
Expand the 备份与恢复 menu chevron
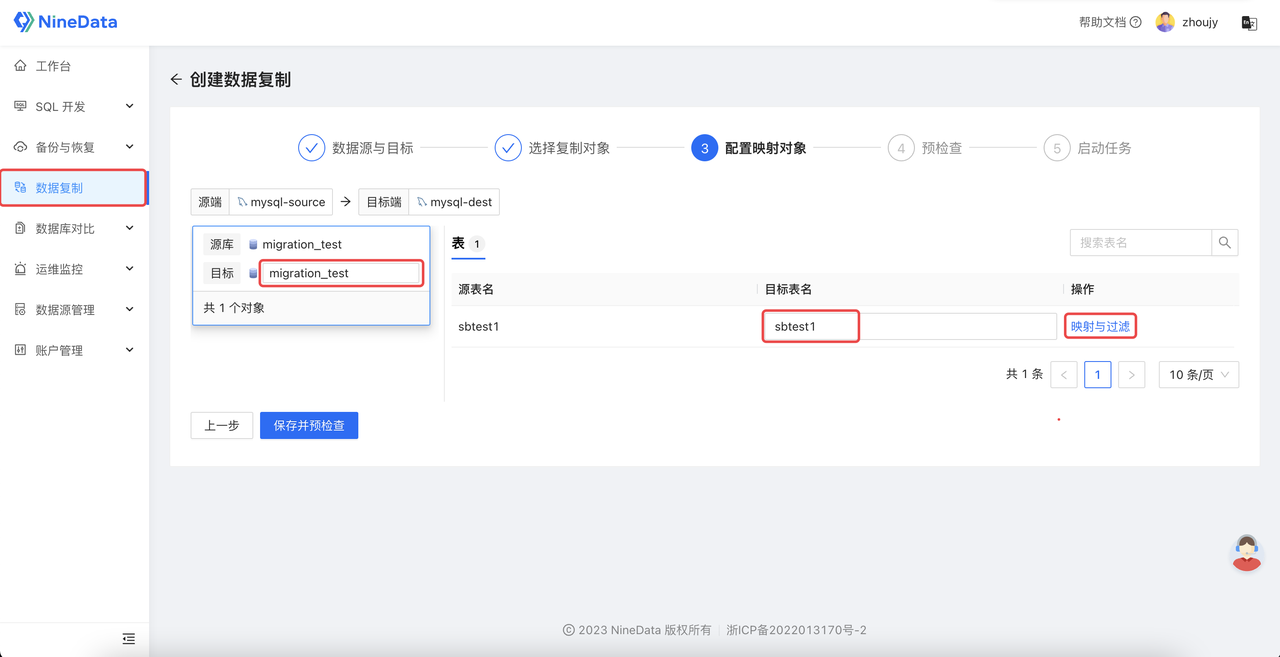tap(130, 147)
